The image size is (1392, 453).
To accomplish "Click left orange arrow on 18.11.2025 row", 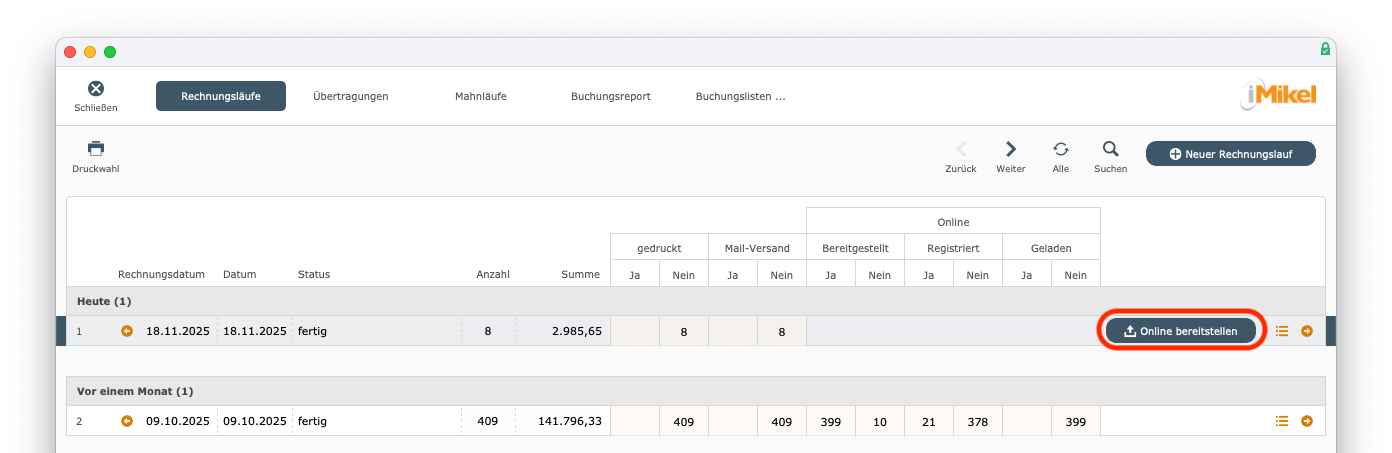I will (127, 331).
